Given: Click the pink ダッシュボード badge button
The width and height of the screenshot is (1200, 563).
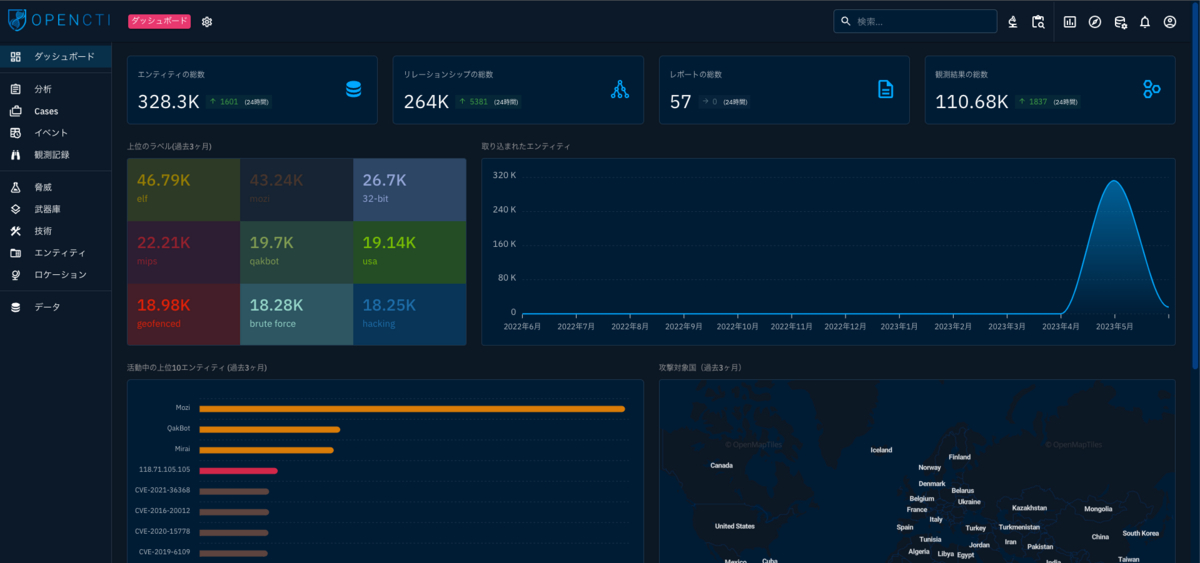Looking at the screenshot, I should pyautogui.click(x=160, y=21).
